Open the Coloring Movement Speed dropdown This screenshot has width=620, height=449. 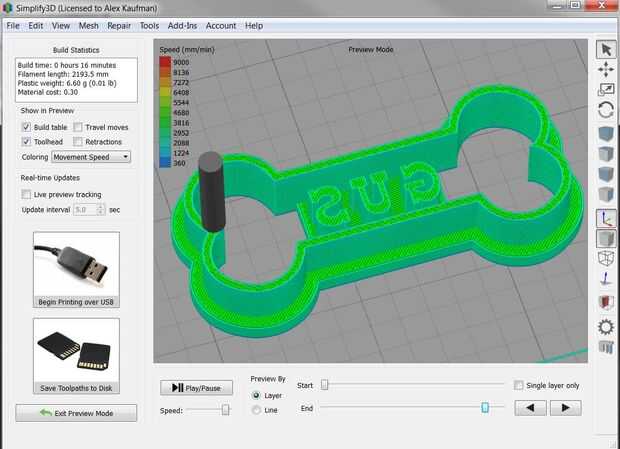tap(91, 157)
